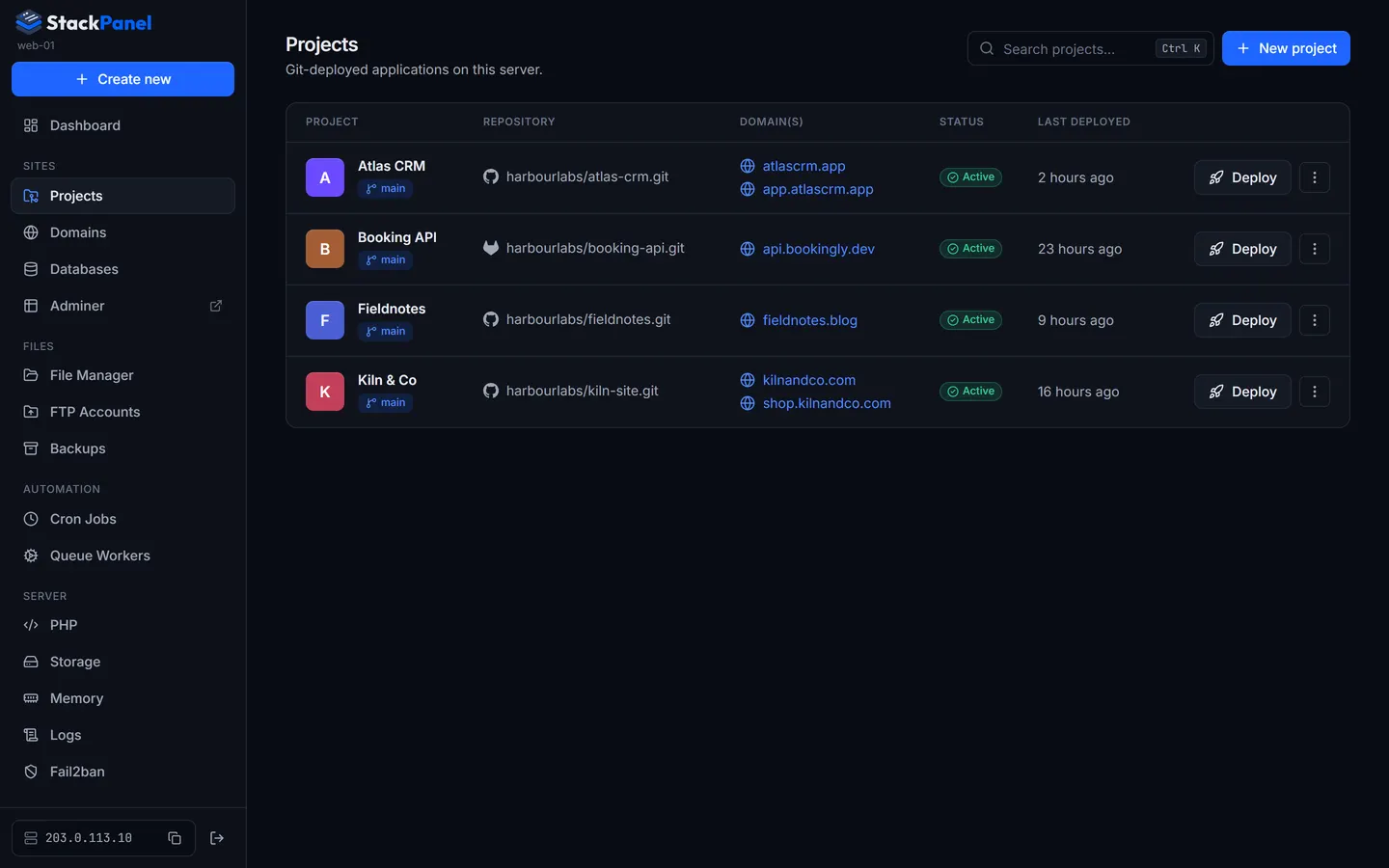Deploy the Atlas CRM project
Screen dimensions: 1389x868
click(x=1242, y=177)
